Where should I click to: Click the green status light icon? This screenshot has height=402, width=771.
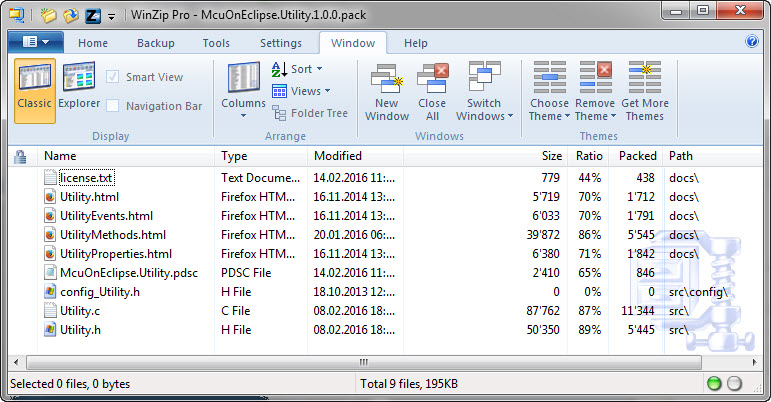pyautogui.click(x=713, y=384)
